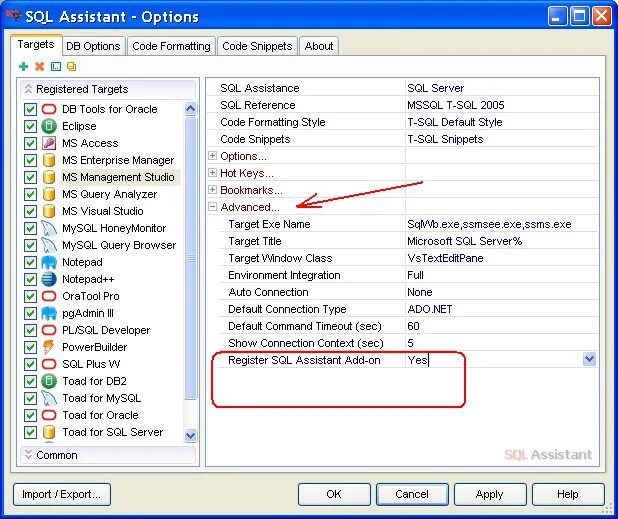Viewport: 618px width, 519px height.
Task: Click the rename target toolbar icon
Action: 56,67
